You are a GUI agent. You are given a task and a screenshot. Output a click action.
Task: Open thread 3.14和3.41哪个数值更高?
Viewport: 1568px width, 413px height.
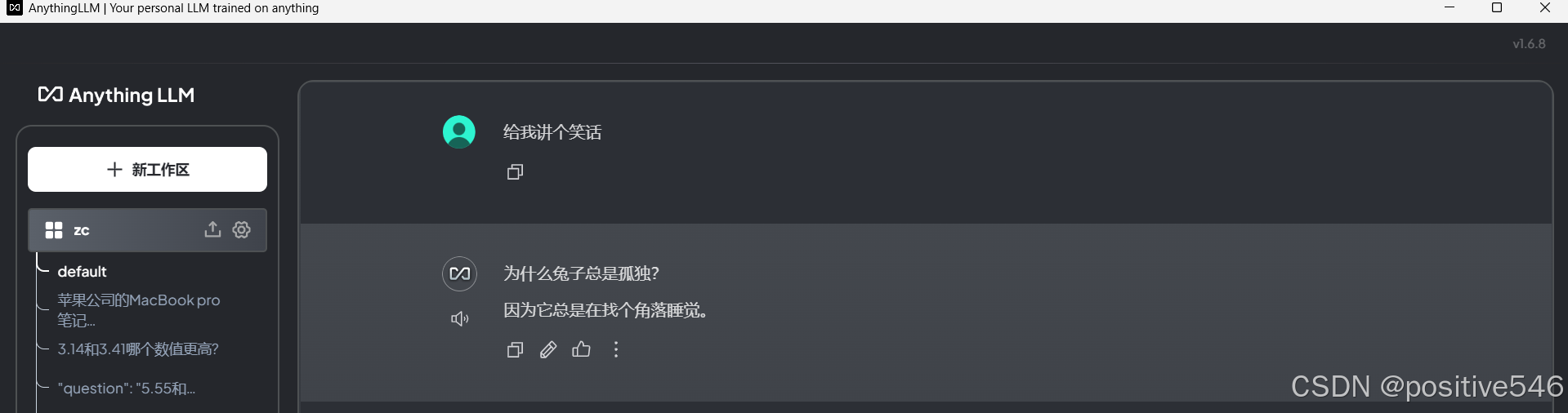138,349
